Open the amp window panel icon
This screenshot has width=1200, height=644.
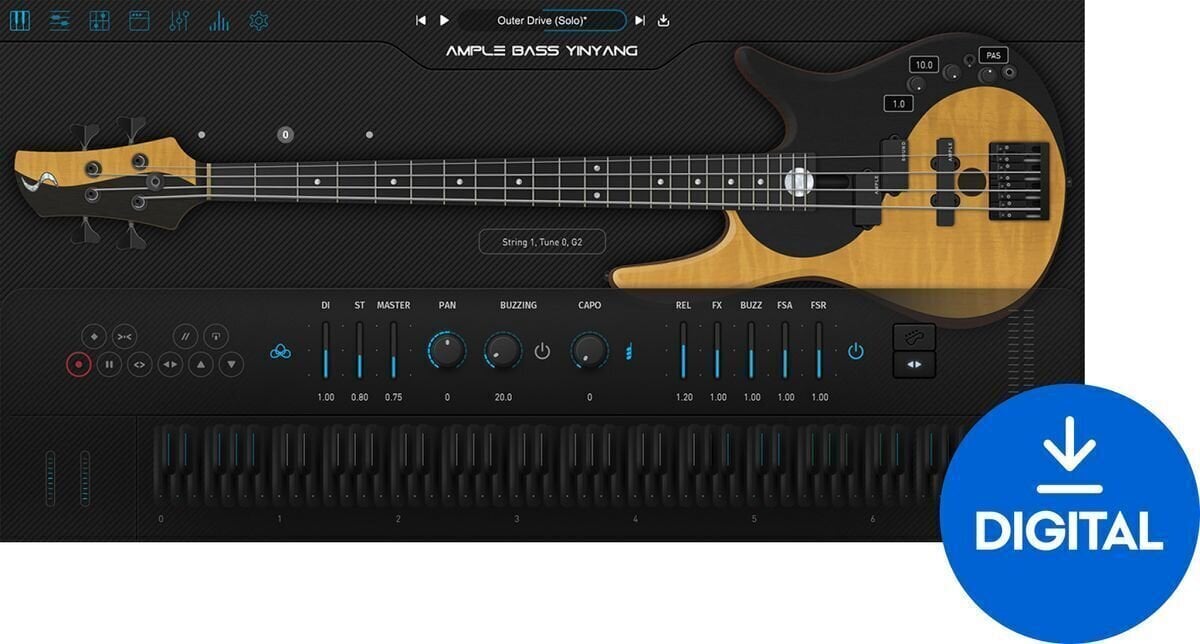click(139, 19)
